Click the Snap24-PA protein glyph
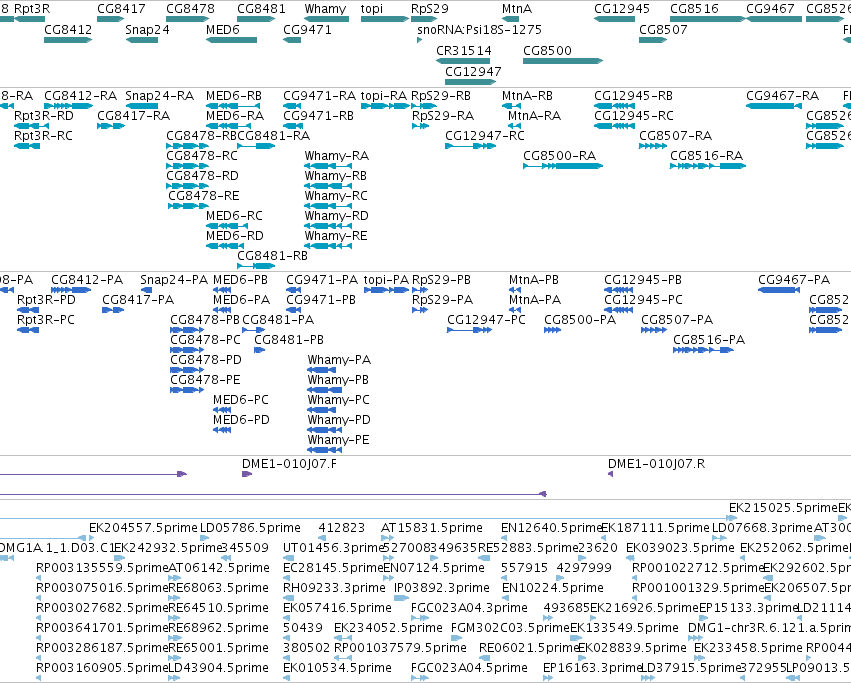 (x=147, y=290)
